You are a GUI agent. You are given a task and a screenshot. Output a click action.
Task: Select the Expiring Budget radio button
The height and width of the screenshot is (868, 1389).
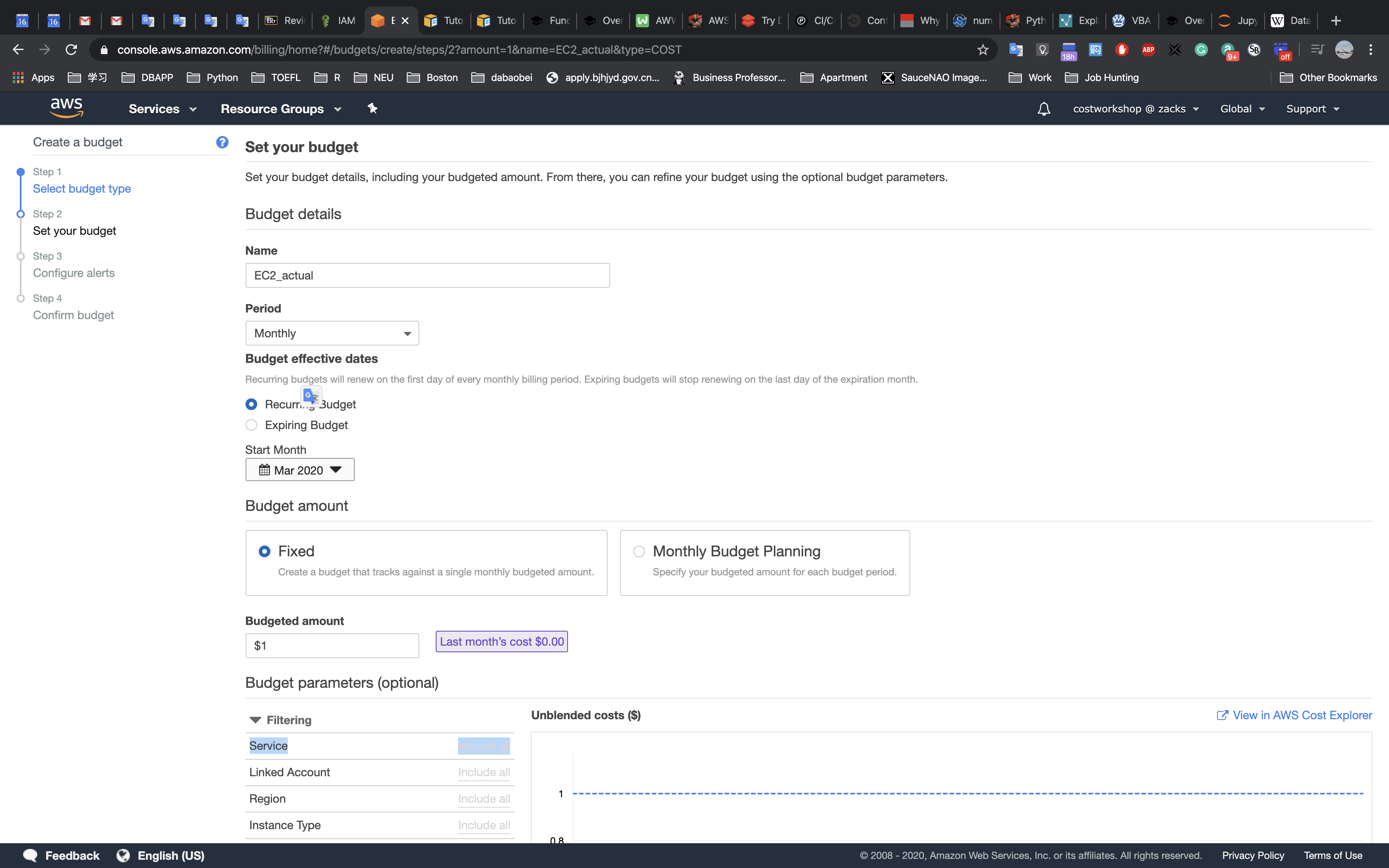[x=251, y=425]
